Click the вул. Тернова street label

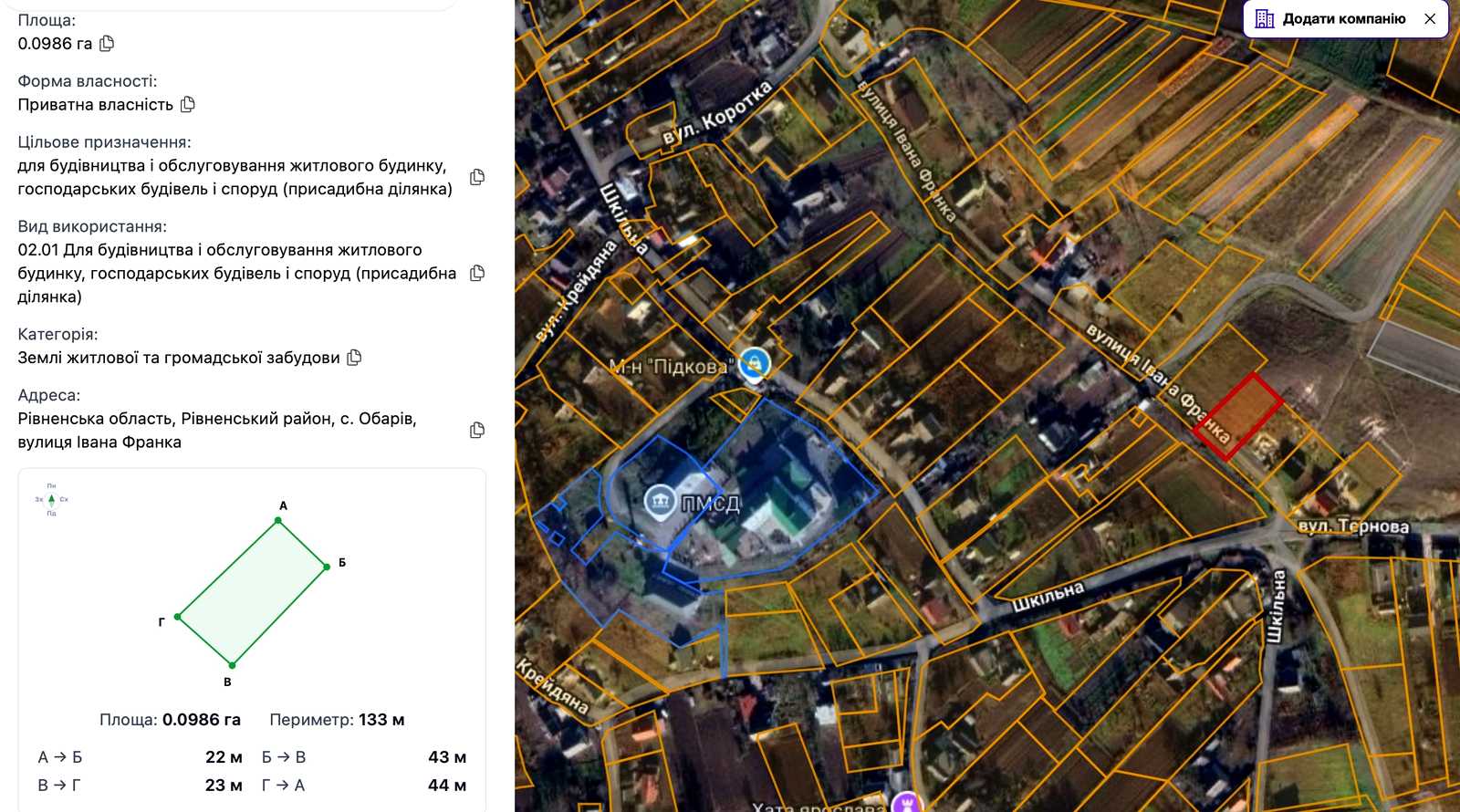click(1353, 526)
